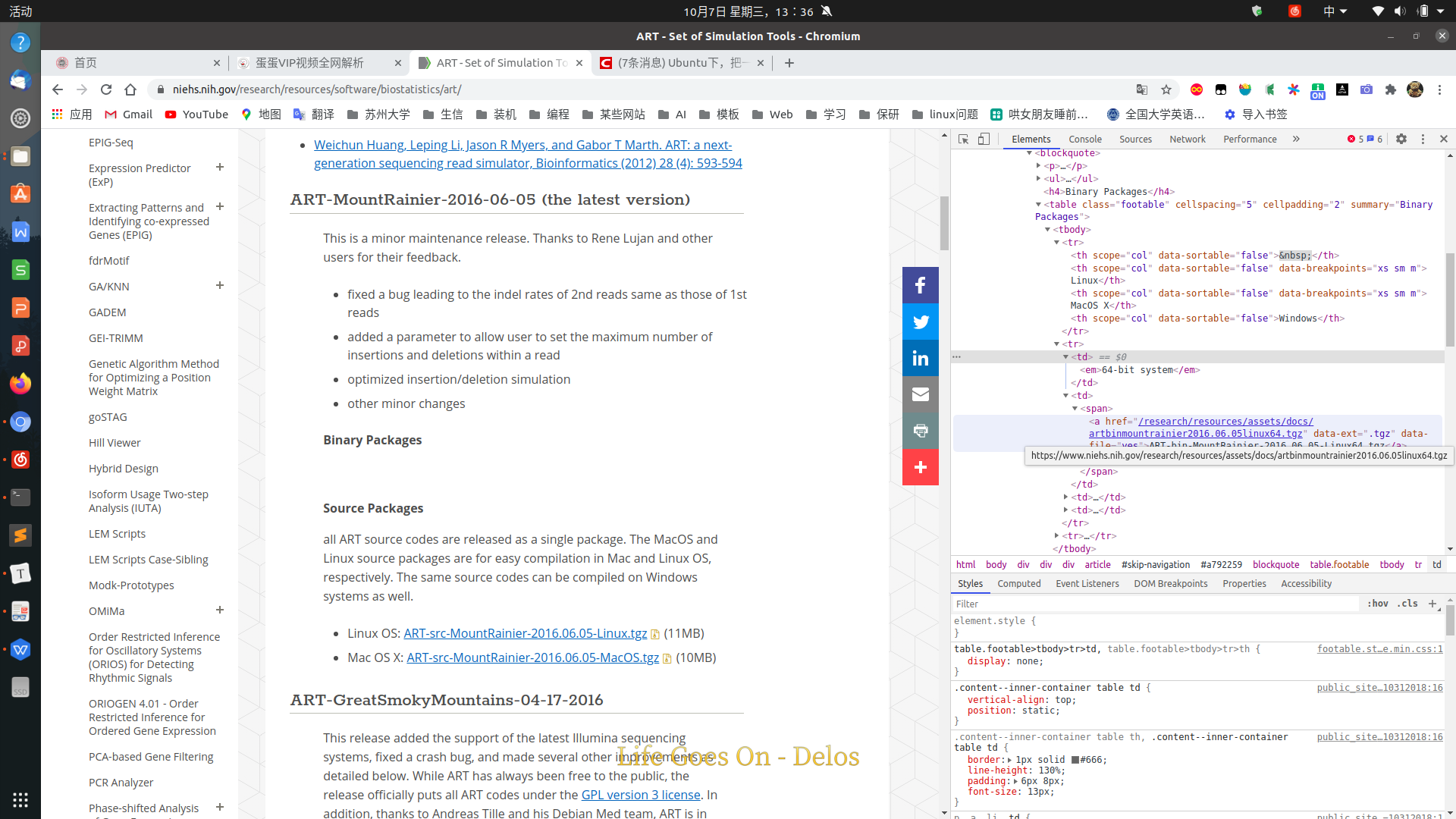Expand the Extracting Patterns sidebar entry
Viewport: 1456px width, 819px height.
219,206
